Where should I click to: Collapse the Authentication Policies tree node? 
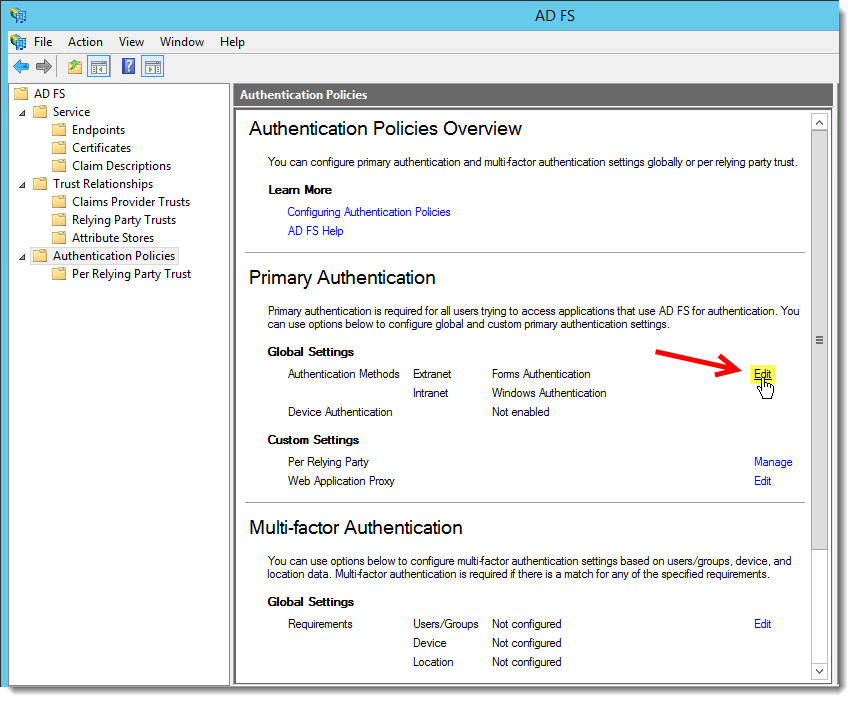[22, 257]
